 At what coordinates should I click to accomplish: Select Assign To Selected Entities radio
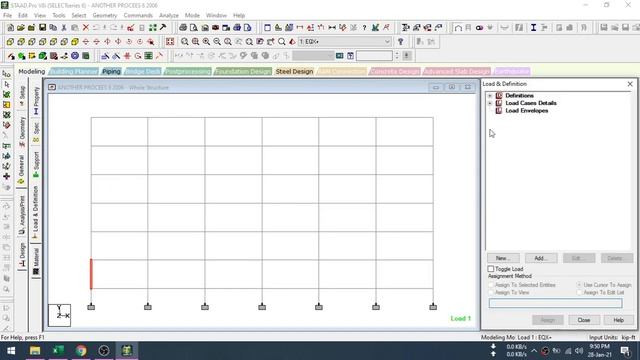491,285
